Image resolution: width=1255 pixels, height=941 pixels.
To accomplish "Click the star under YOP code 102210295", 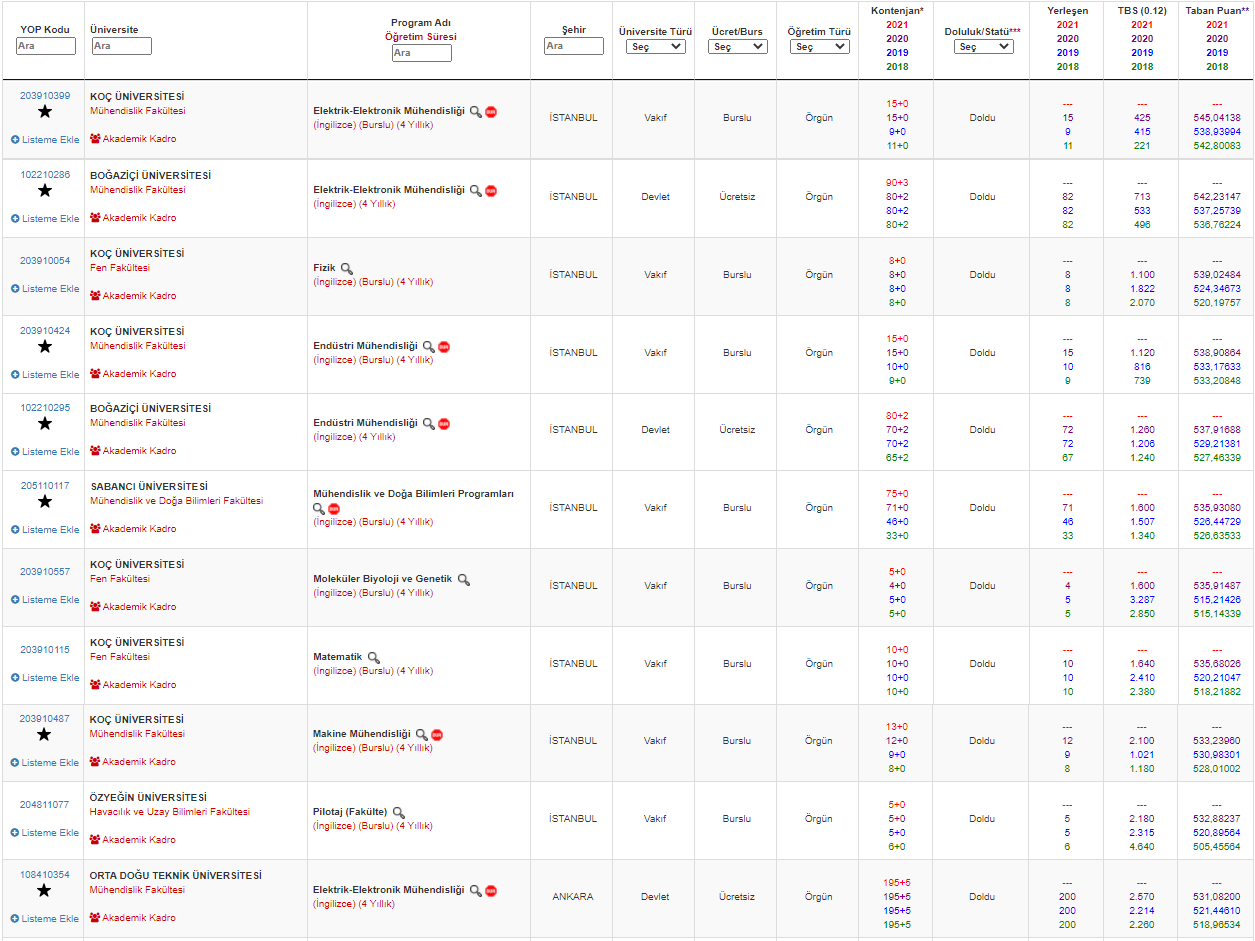I will pos(45,424).
